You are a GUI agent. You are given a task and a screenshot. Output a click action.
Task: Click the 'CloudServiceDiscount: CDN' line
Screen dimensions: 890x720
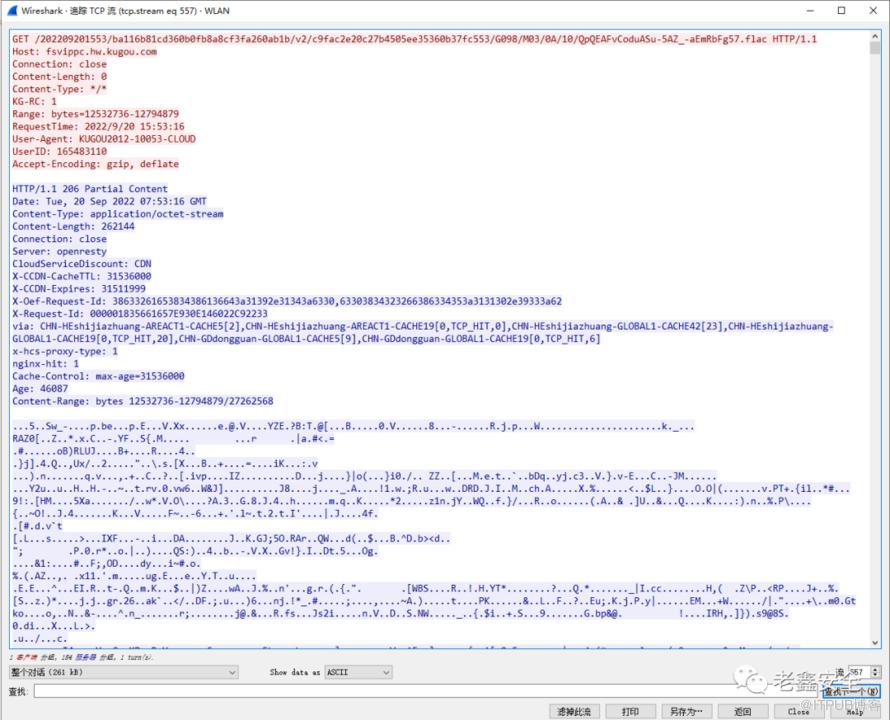click(x=82, y=264)
